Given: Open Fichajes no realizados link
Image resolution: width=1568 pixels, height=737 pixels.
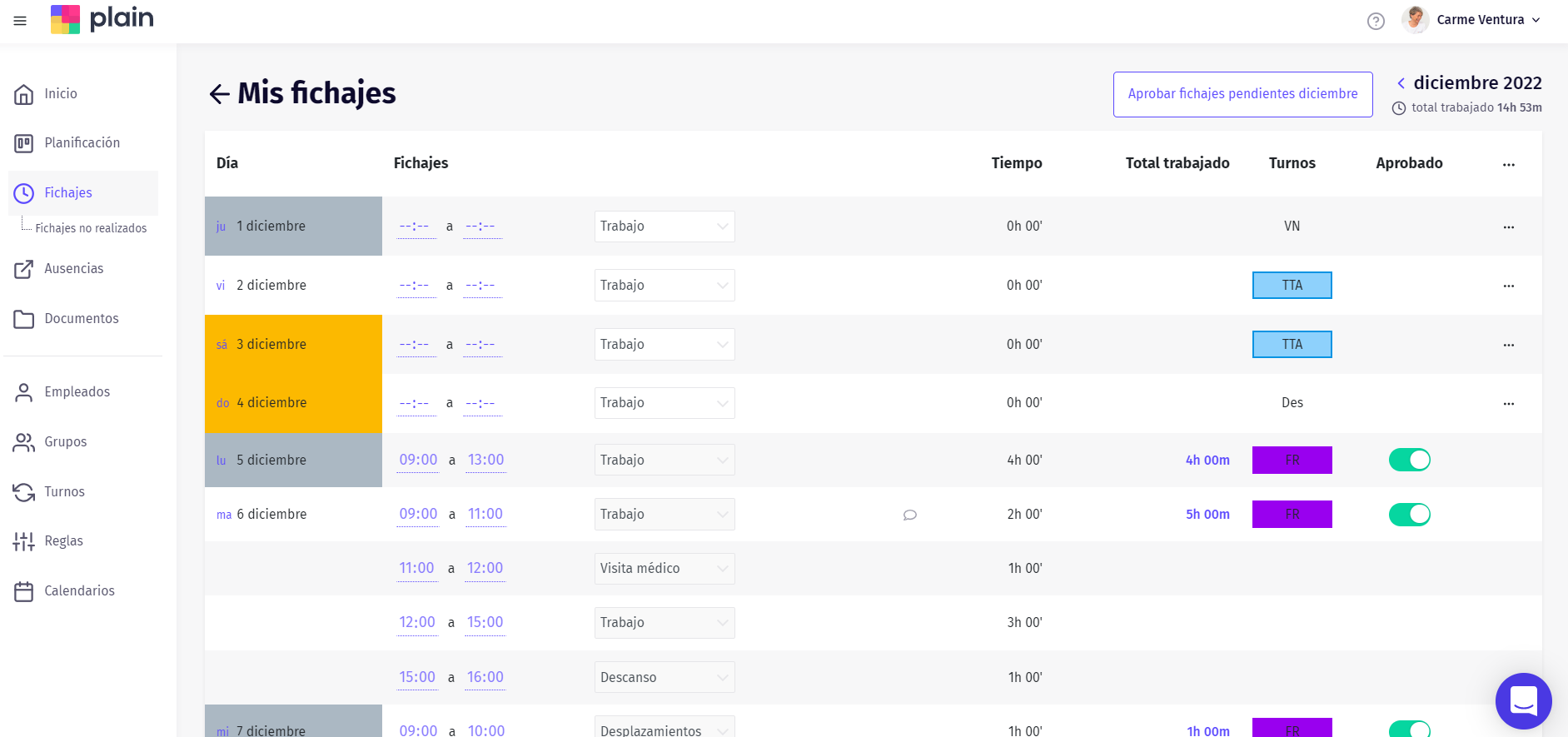Looking at the screenshot, I should pos(91,228).
